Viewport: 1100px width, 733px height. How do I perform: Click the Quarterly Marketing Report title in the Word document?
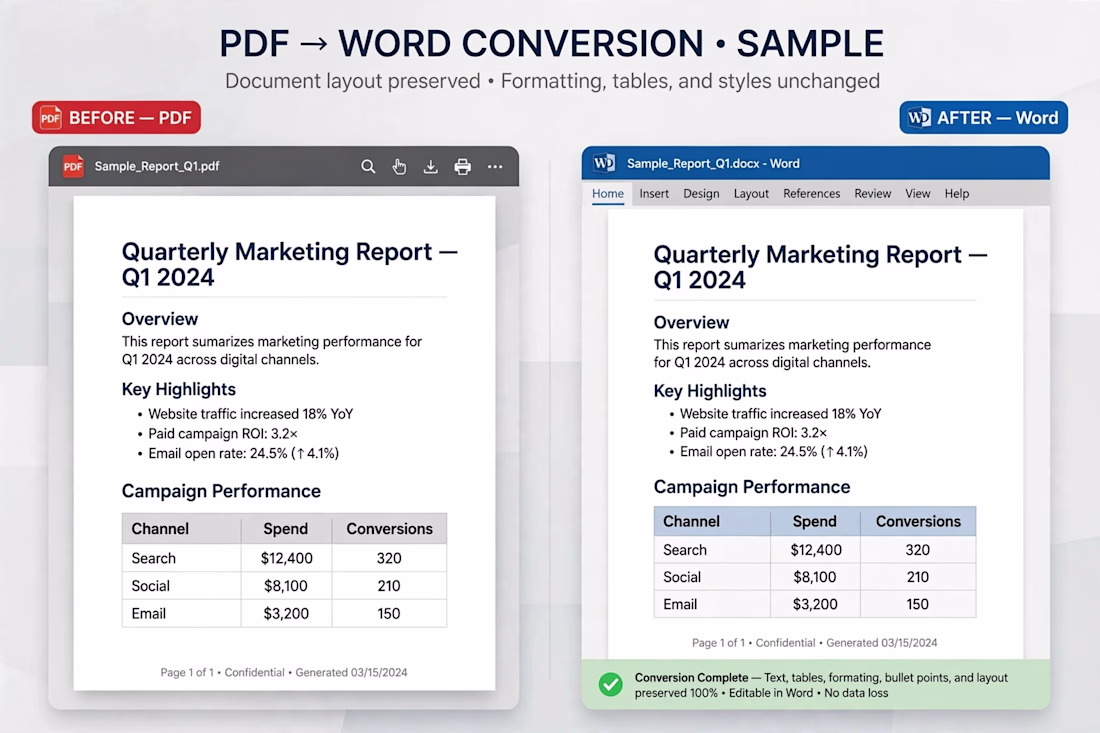pyautogui.click(x=820, y=267)
